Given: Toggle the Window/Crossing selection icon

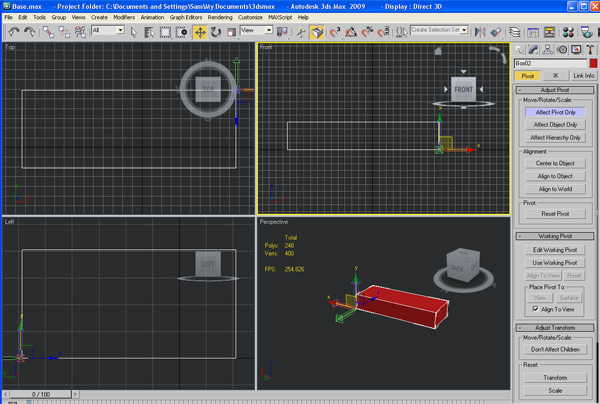Looking at the screenshot, I should [181, 32].
